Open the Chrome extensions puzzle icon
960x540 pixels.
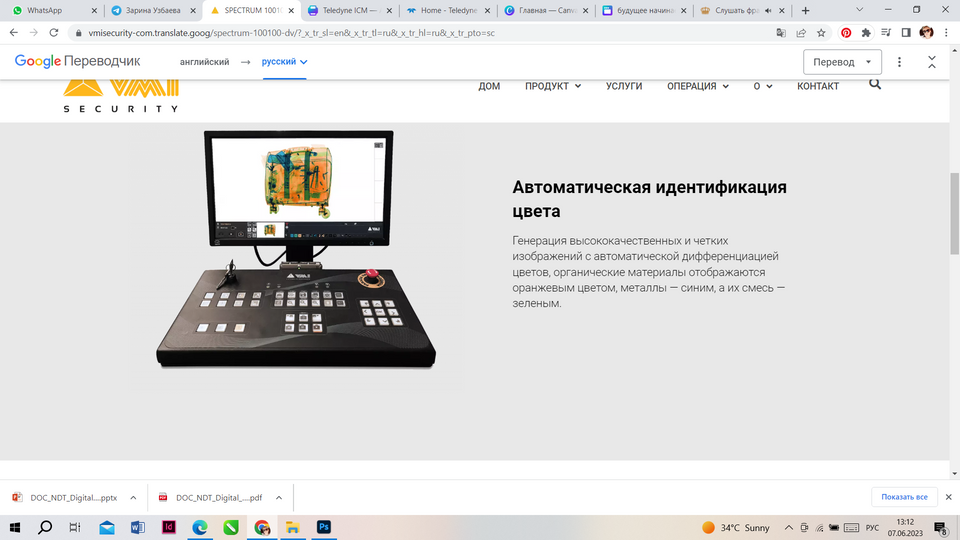pos(866,32)
